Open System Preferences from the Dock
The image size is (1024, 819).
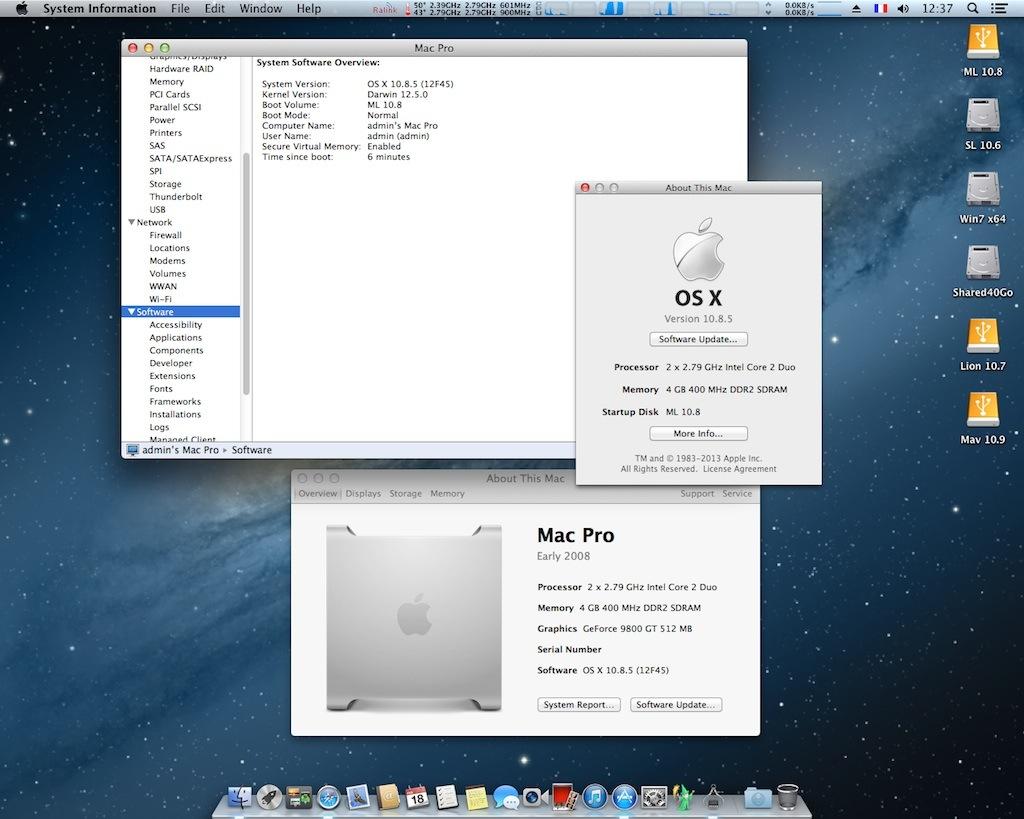pyautogui.click(x=654, y=797)
